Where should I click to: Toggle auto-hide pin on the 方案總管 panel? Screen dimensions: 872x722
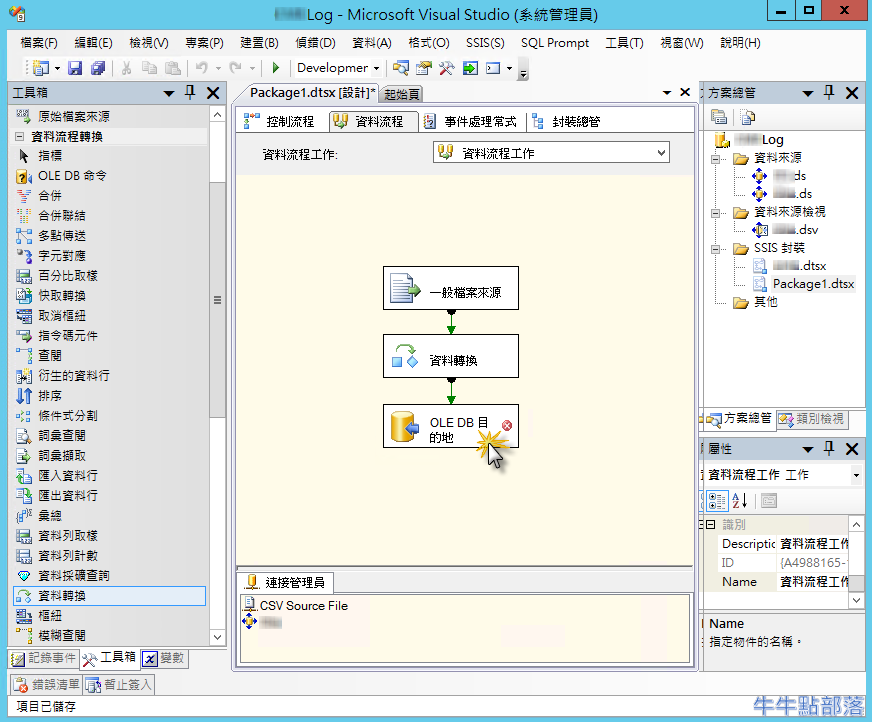(x=828, y=93)
